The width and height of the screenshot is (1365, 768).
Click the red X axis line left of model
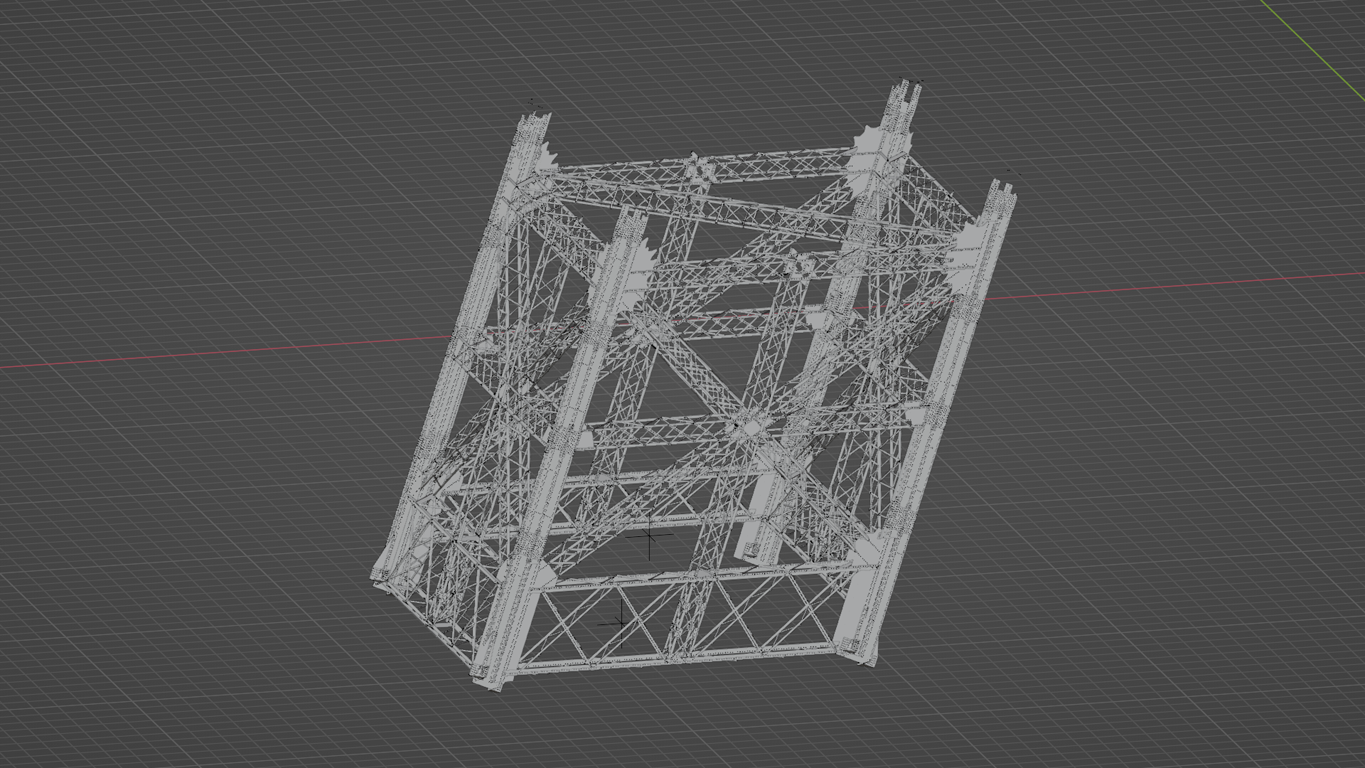click(200, 353)
